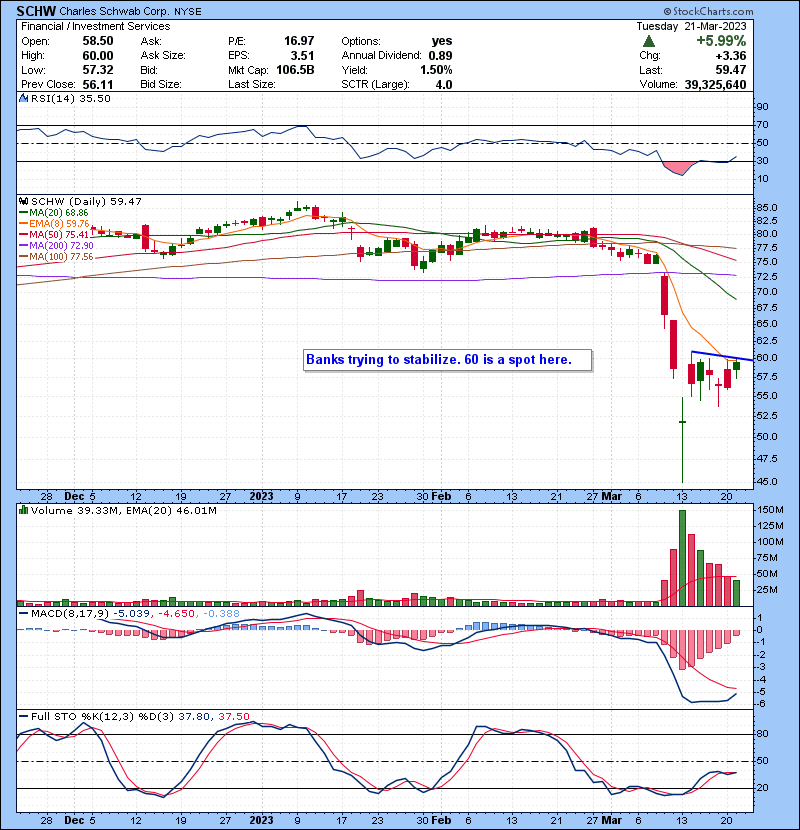The image size is (800, 830).
Task: Click the Mar month marker on the price chart date axis
Action: (612, 497)
